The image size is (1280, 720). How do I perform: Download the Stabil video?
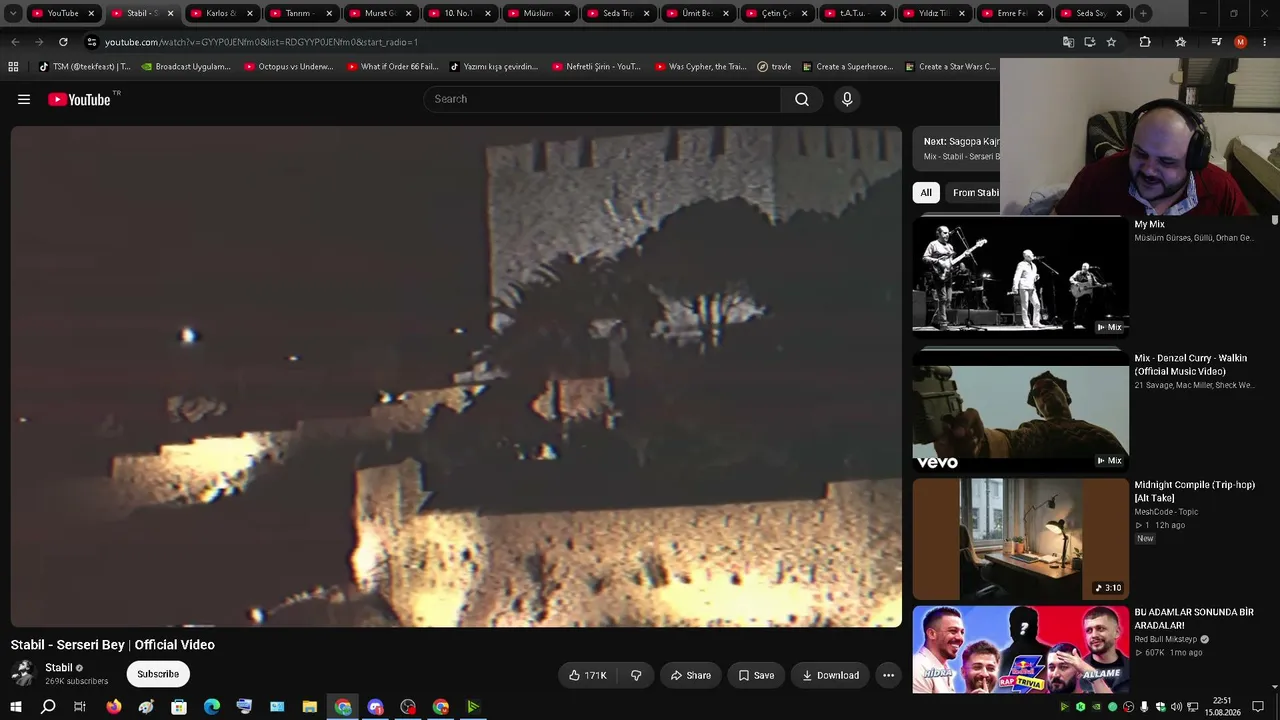[x=830, y=675]
